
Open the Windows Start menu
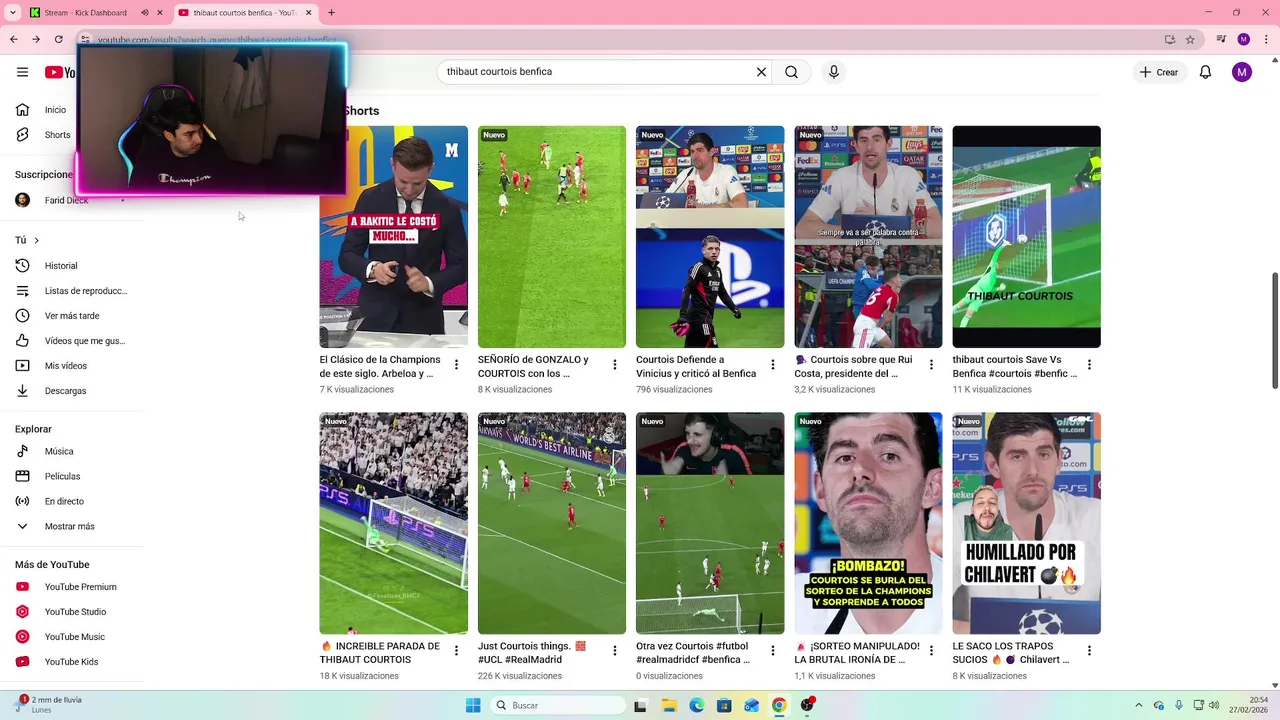click(473, 705)
